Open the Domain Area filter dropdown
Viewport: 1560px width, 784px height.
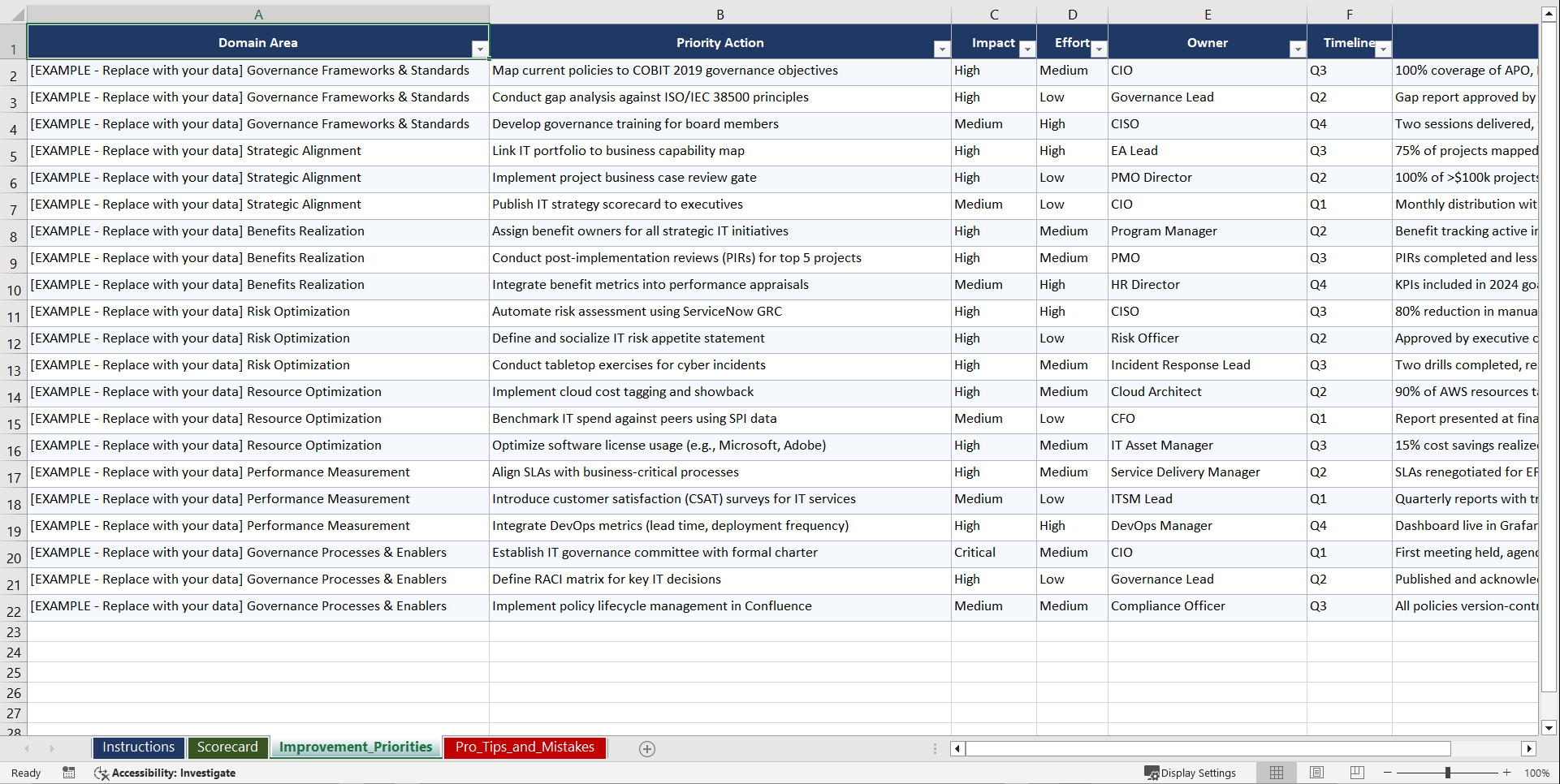[480, 50]
